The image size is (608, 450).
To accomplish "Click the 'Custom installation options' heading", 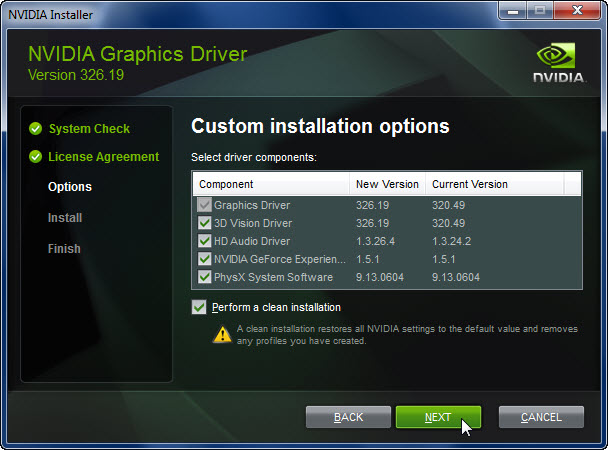I will pyautogui.click(x=320, y=126).
